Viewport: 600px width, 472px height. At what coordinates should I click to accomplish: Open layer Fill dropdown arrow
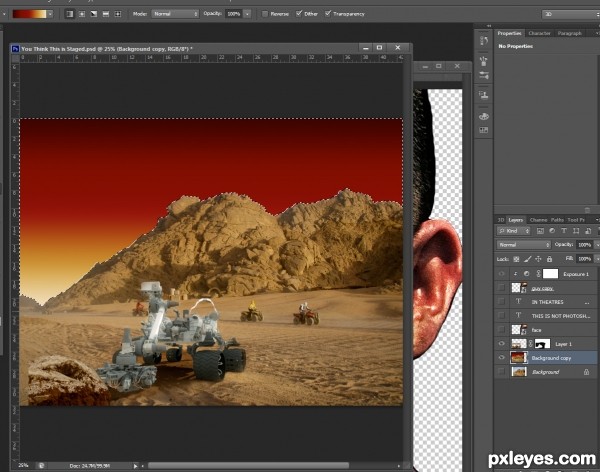coord(598,259)
